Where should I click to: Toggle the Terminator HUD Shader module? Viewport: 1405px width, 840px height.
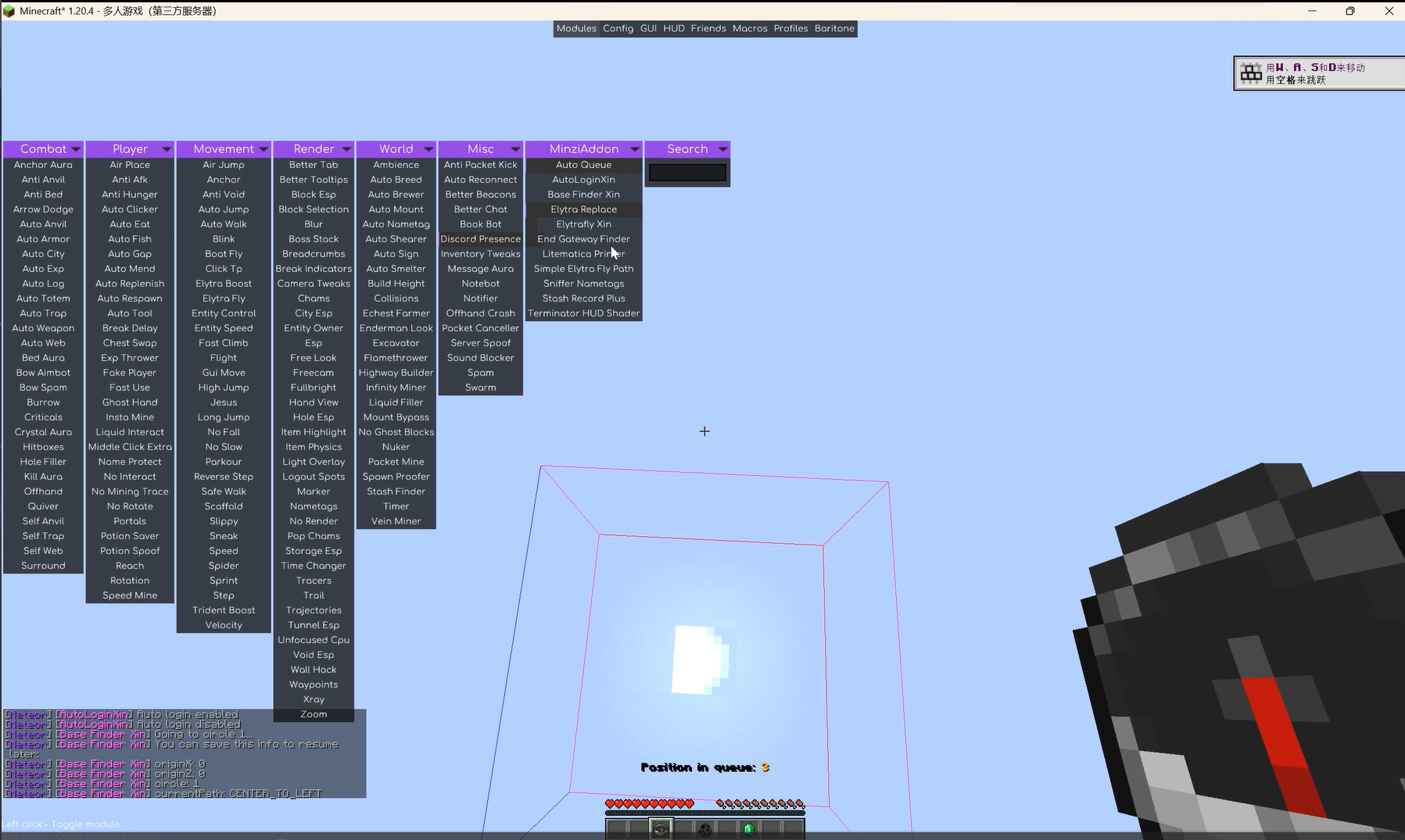click(x=584, y=313)
